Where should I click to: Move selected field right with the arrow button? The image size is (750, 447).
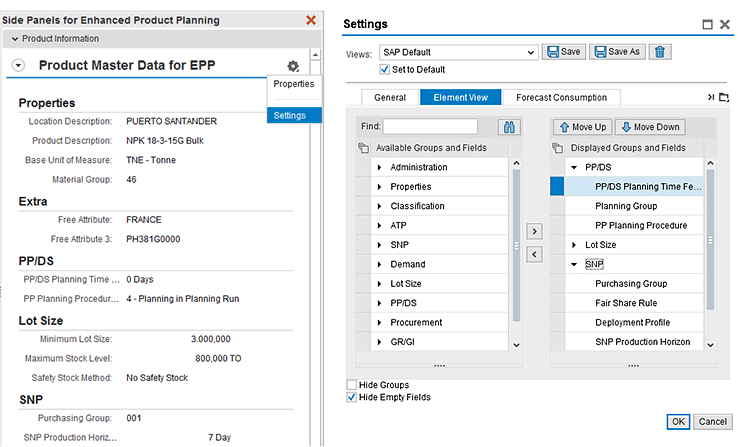[x=534, y=231]
